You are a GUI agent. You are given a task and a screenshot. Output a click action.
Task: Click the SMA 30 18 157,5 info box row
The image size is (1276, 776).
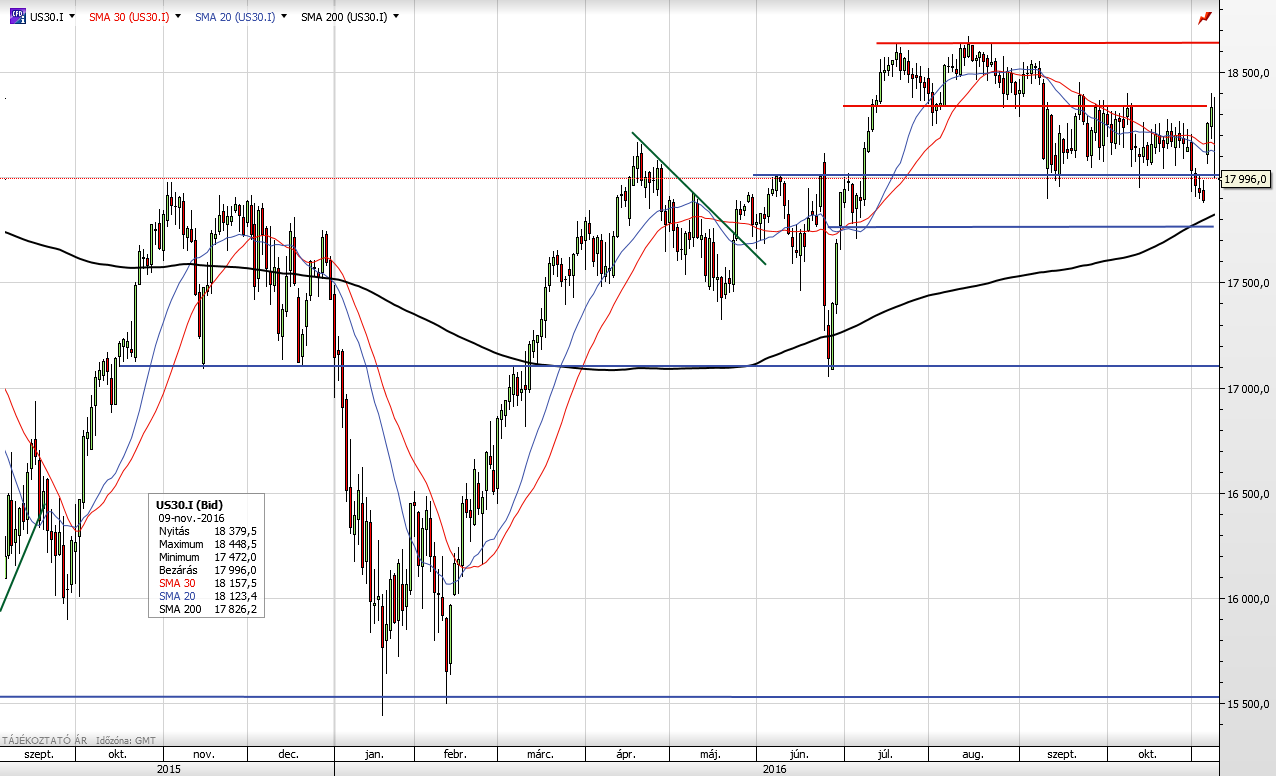(x=207, y=583)
